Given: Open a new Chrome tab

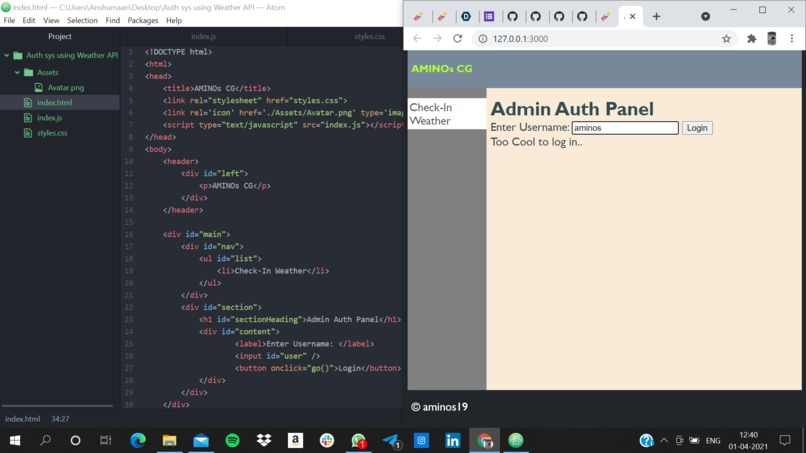Looking at the screenshot, I should tap(656, 16).
